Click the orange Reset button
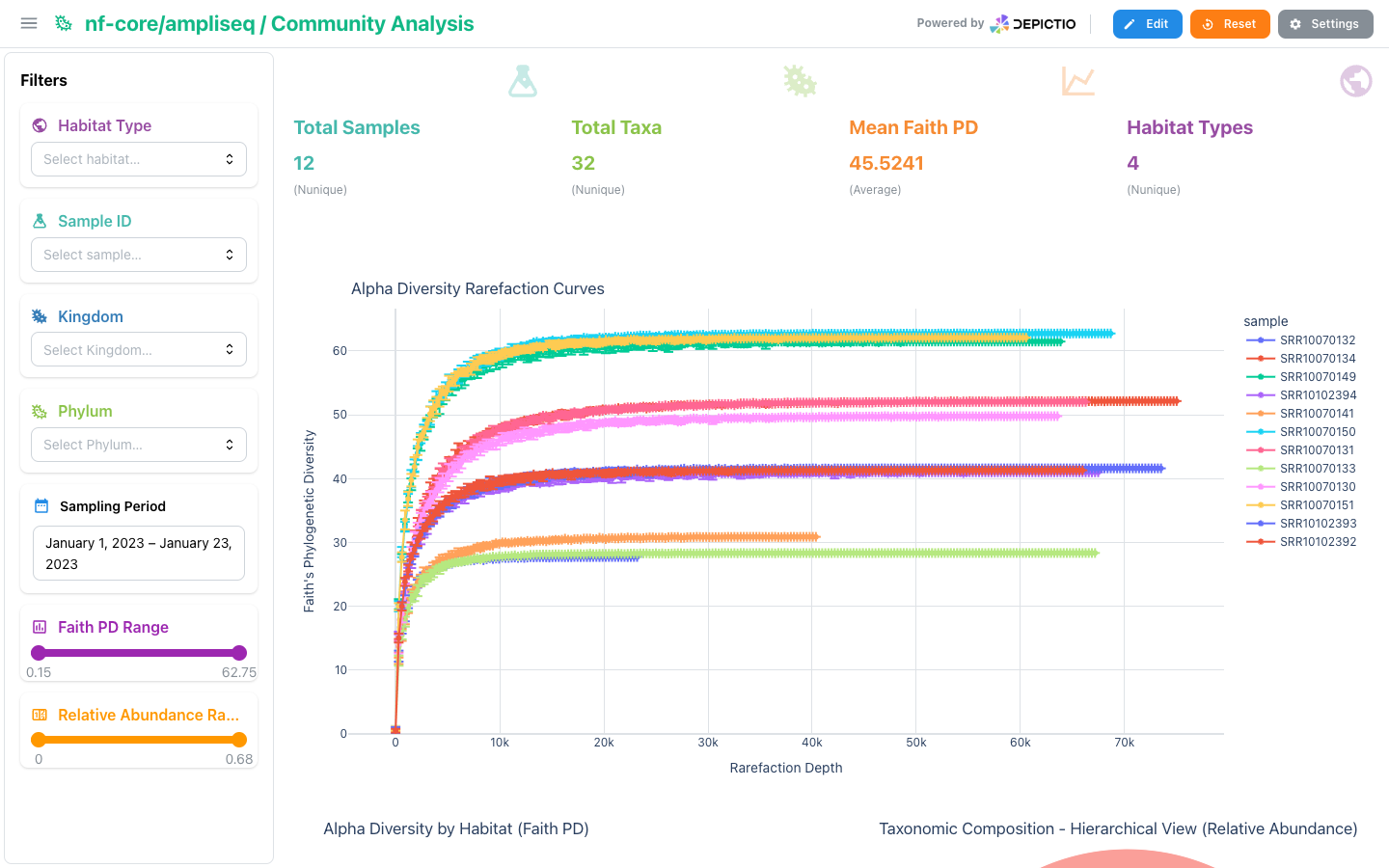Image resolution: width=1389 pixels, height=868 pixels. [x=1230, y=24]
